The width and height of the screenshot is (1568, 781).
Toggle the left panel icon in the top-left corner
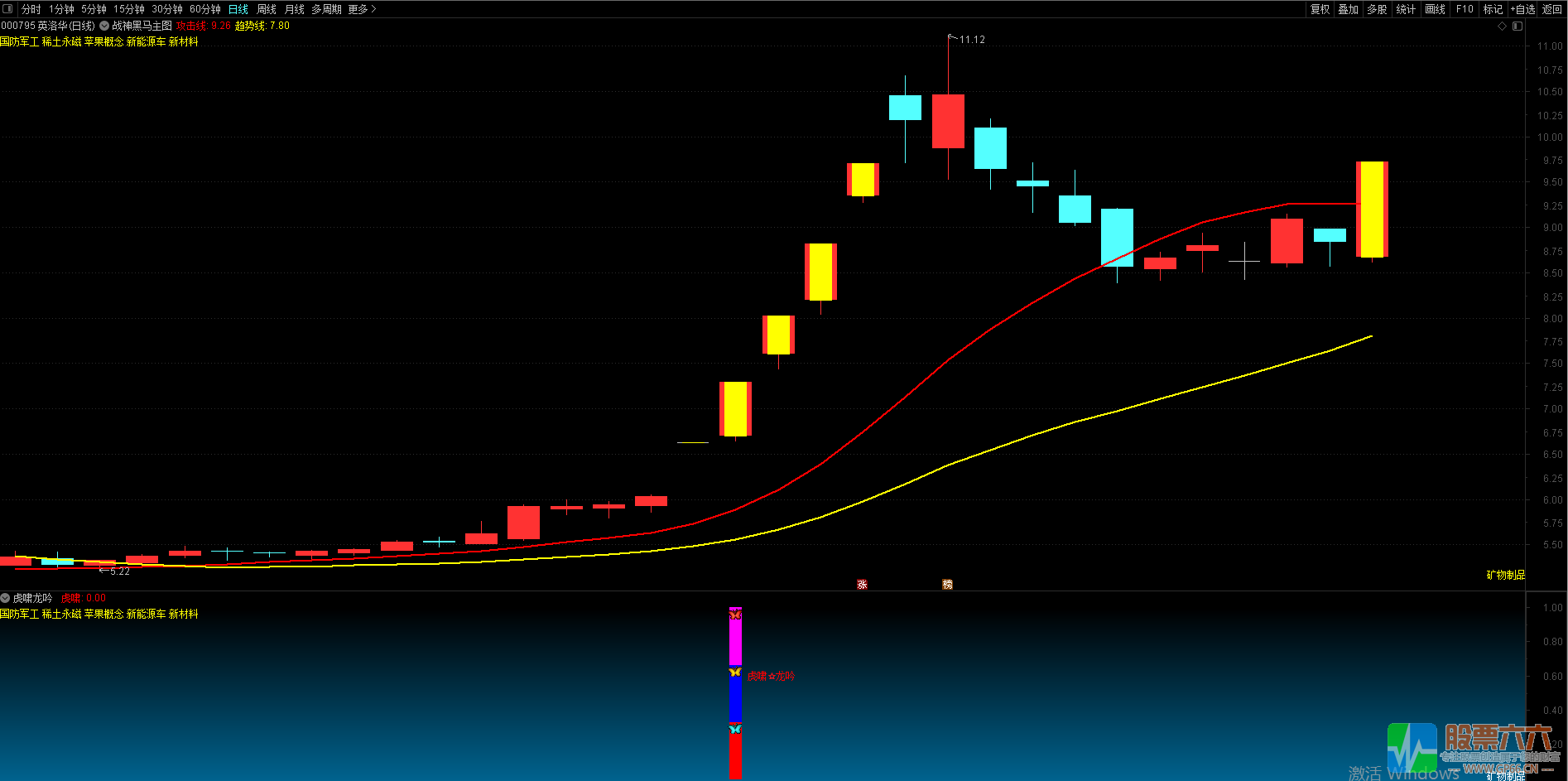[x=7, y=9]
